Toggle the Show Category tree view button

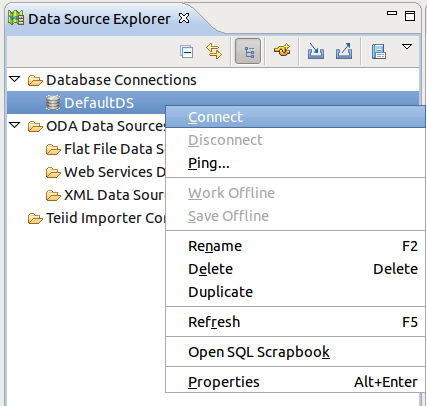point(248,51)
